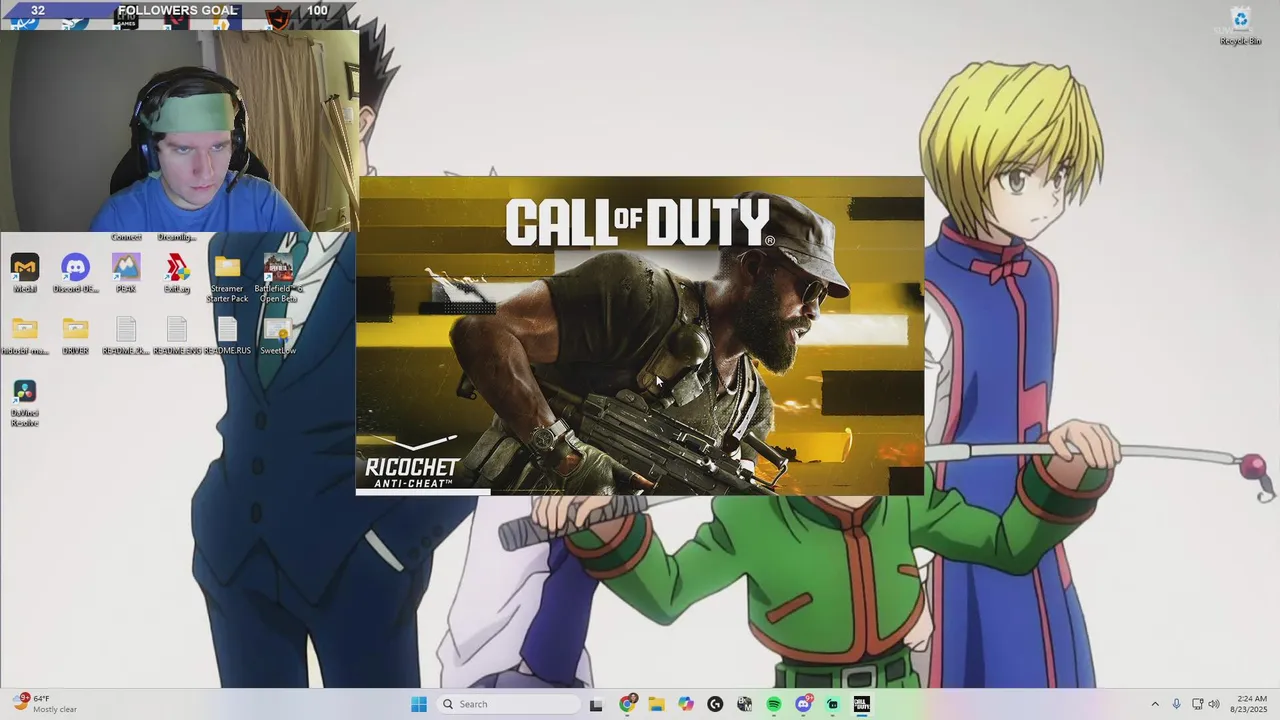
Task: Open the Medal desktop shortcut
Action: tap(25, 273)
